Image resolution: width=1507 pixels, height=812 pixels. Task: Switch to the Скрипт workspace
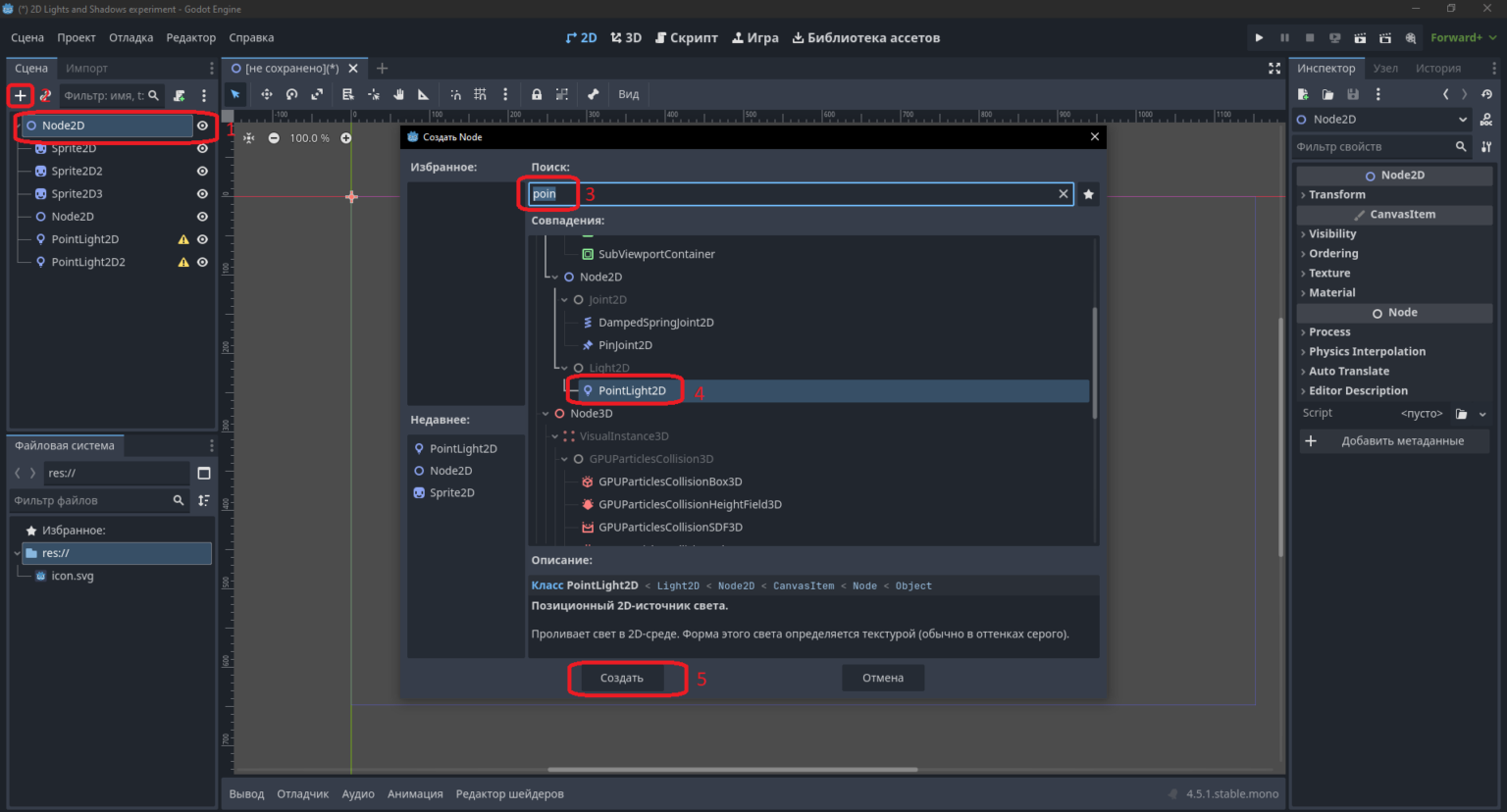(x=687, y=37)
